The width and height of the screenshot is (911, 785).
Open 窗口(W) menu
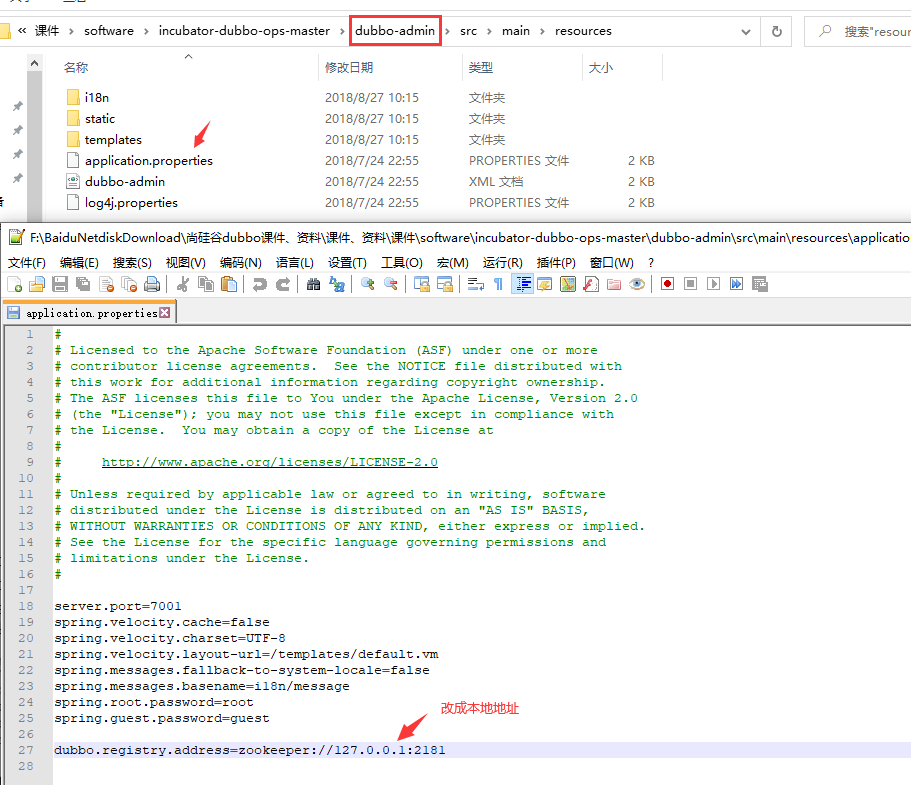click(x=611, y=263)
